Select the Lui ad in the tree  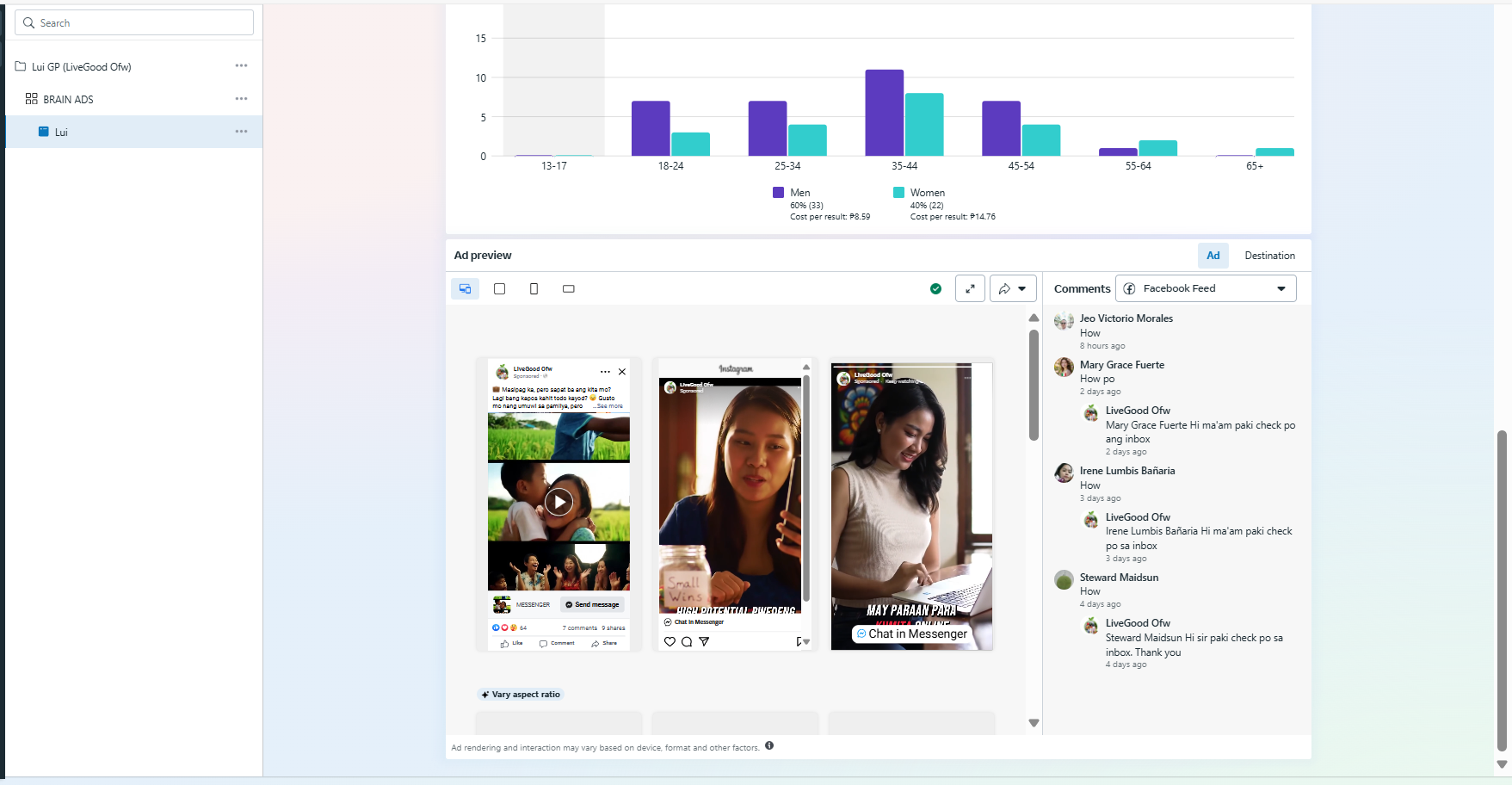coord(61,133)
